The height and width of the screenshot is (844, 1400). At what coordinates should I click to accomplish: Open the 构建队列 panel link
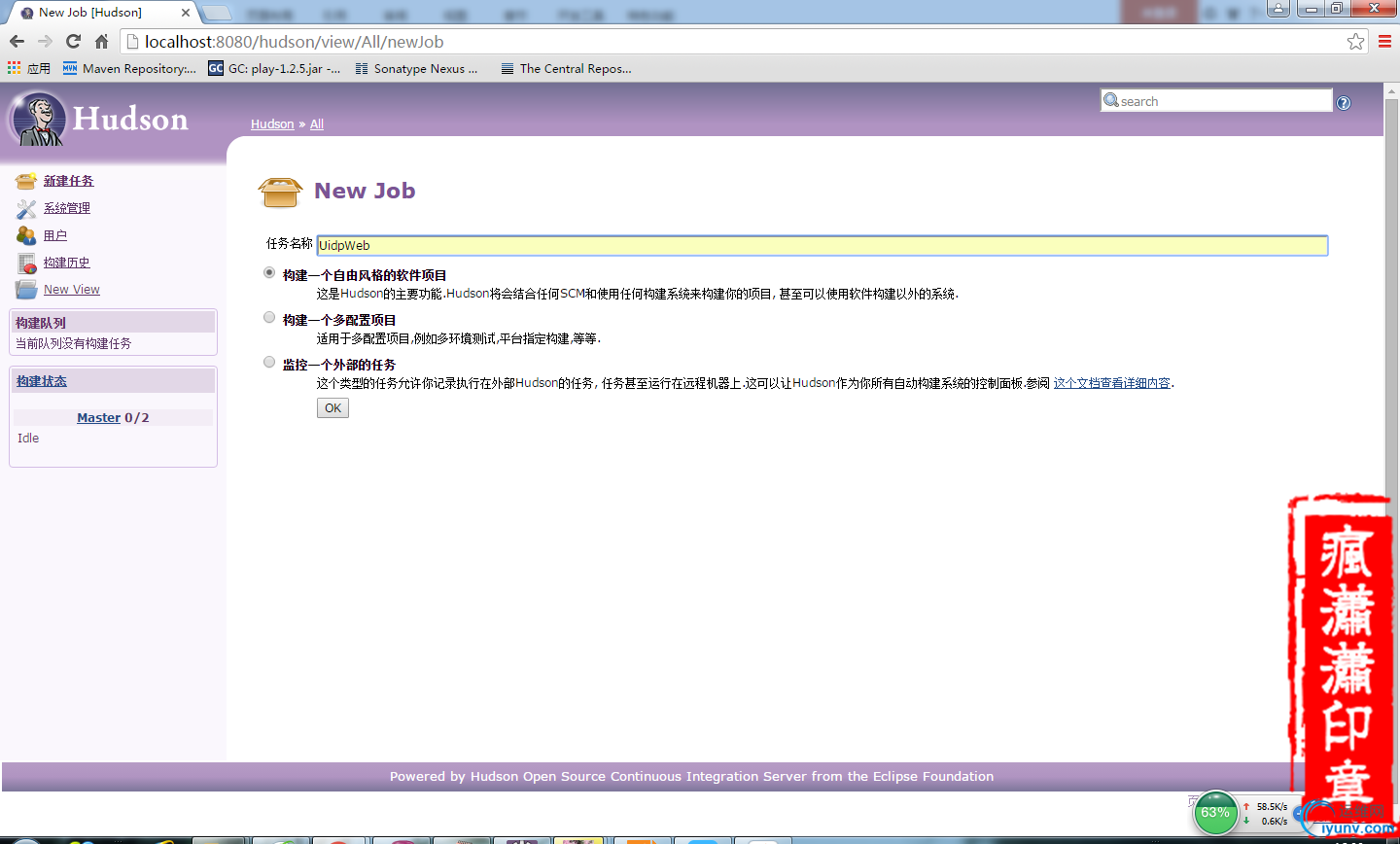41,323
